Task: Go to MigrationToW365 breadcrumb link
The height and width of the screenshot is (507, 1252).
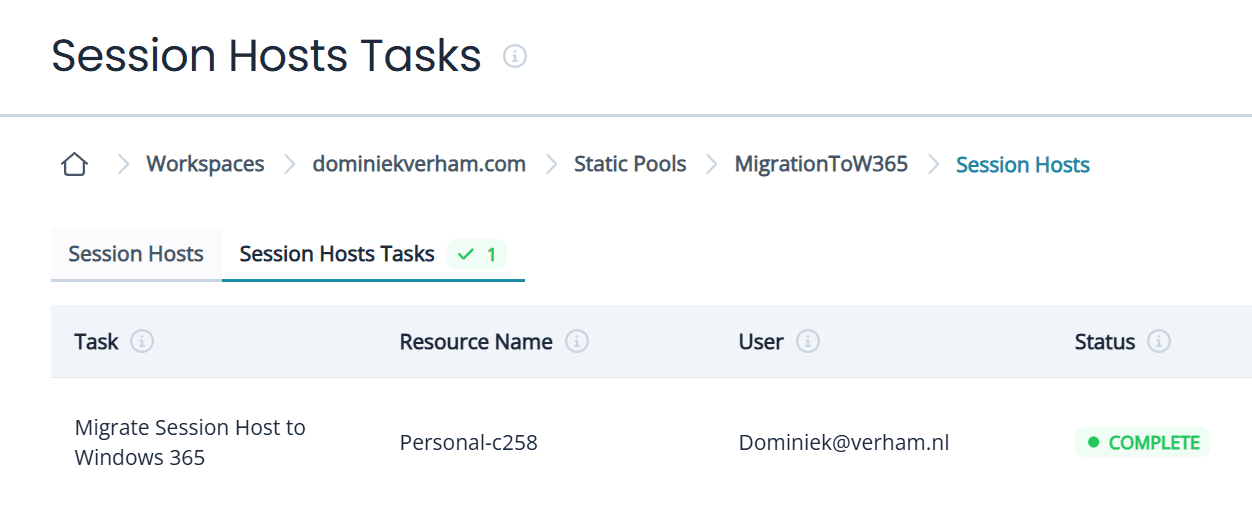Action: click(821, 164)
